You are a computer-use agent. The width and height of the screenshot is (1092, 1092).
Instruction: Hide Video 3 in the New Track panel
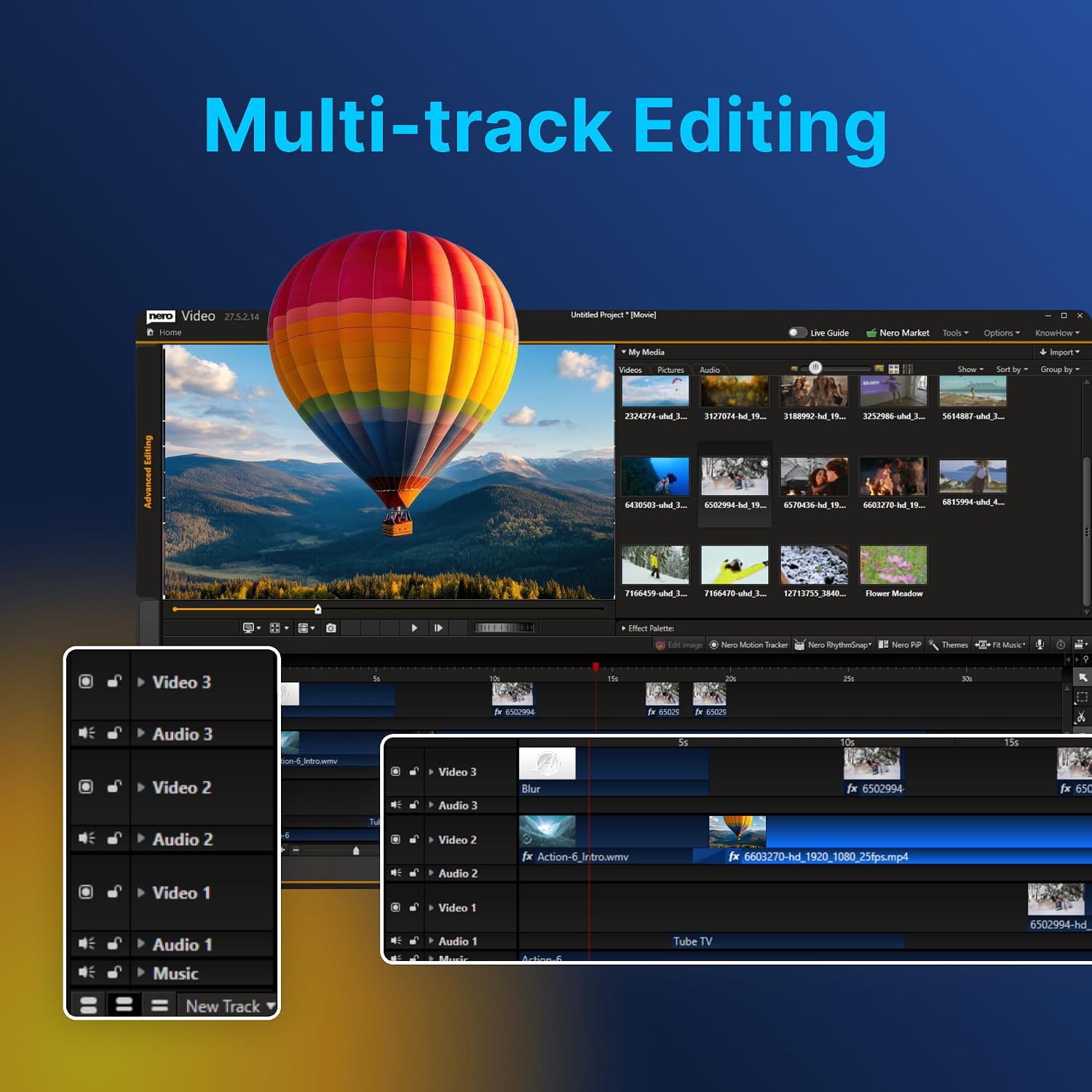pyautogui.click(x=86, y=681)
